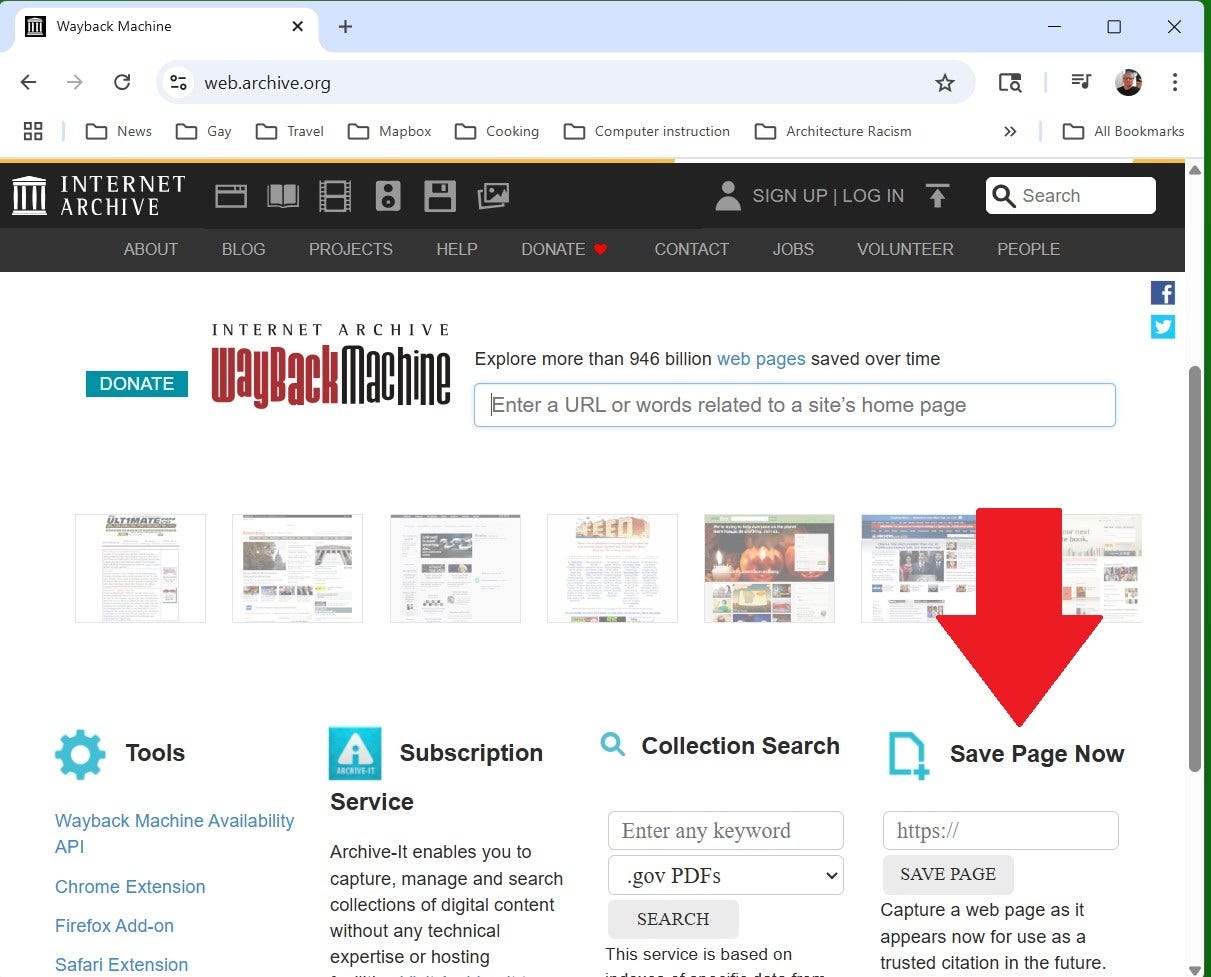Reload the page in Chrome
This screenshot has height=977, width=1211.
click(x=122, y=83)
